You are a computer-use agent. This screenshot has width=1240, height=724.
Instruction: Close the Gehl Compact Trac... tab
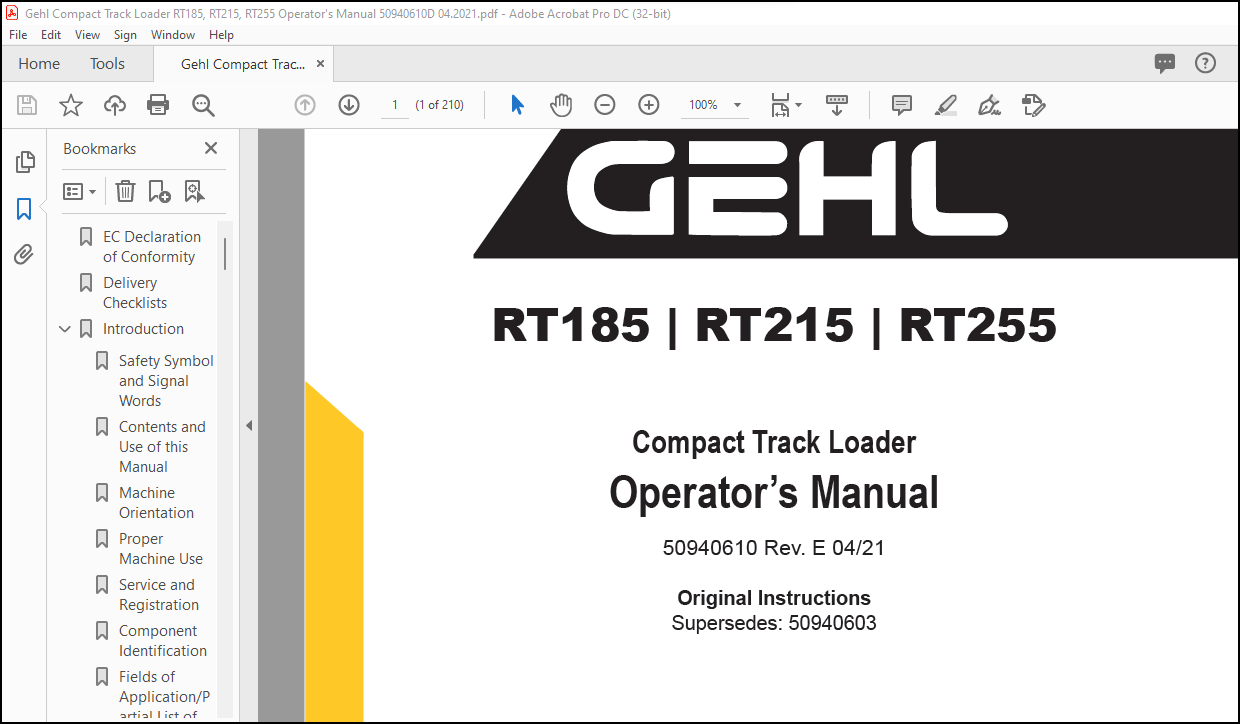tap(320, 64)
